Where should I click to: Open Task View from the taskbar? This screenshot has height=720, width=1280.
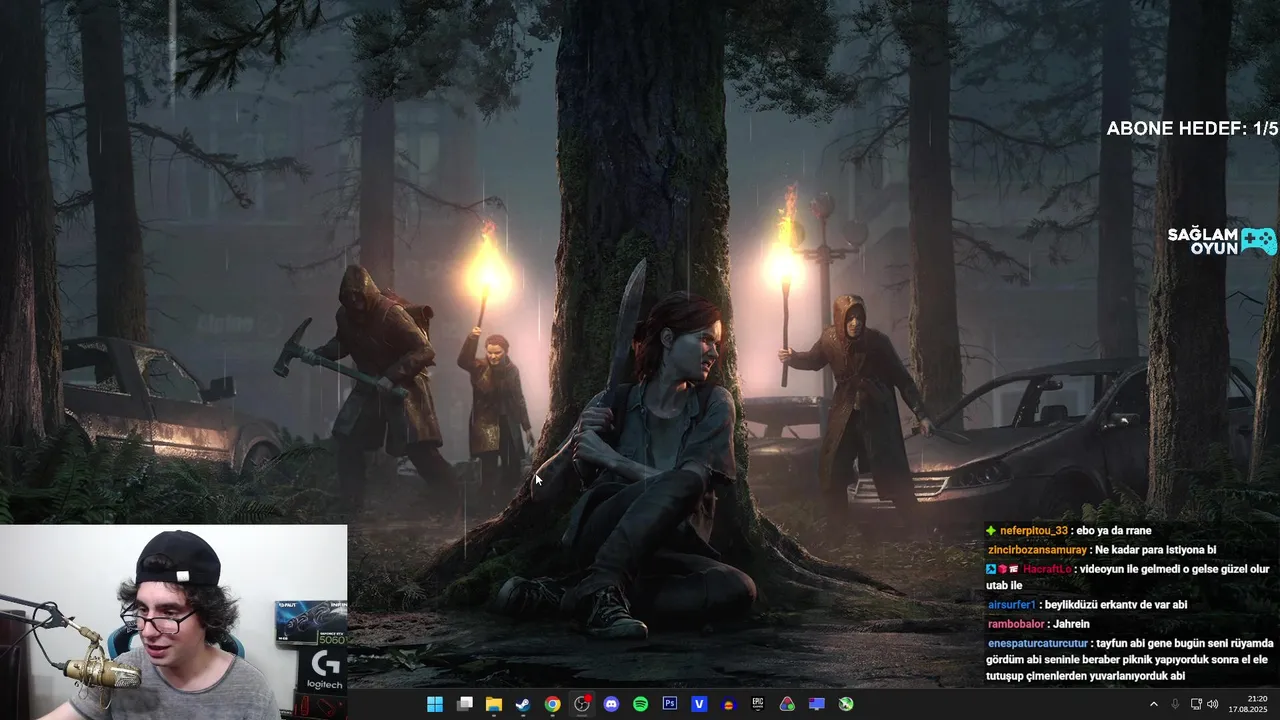click(464, 704)
